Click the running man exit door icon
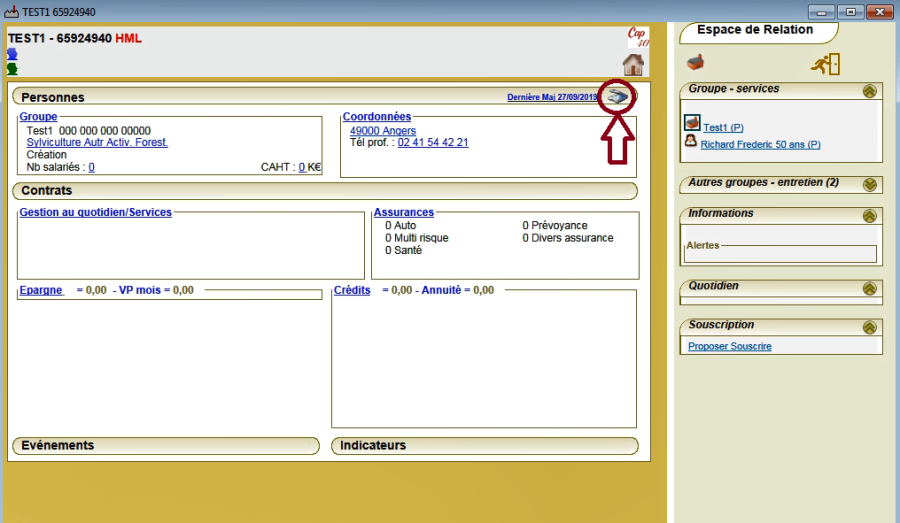Viewport: 900px width, 523px height. [825, 64]
